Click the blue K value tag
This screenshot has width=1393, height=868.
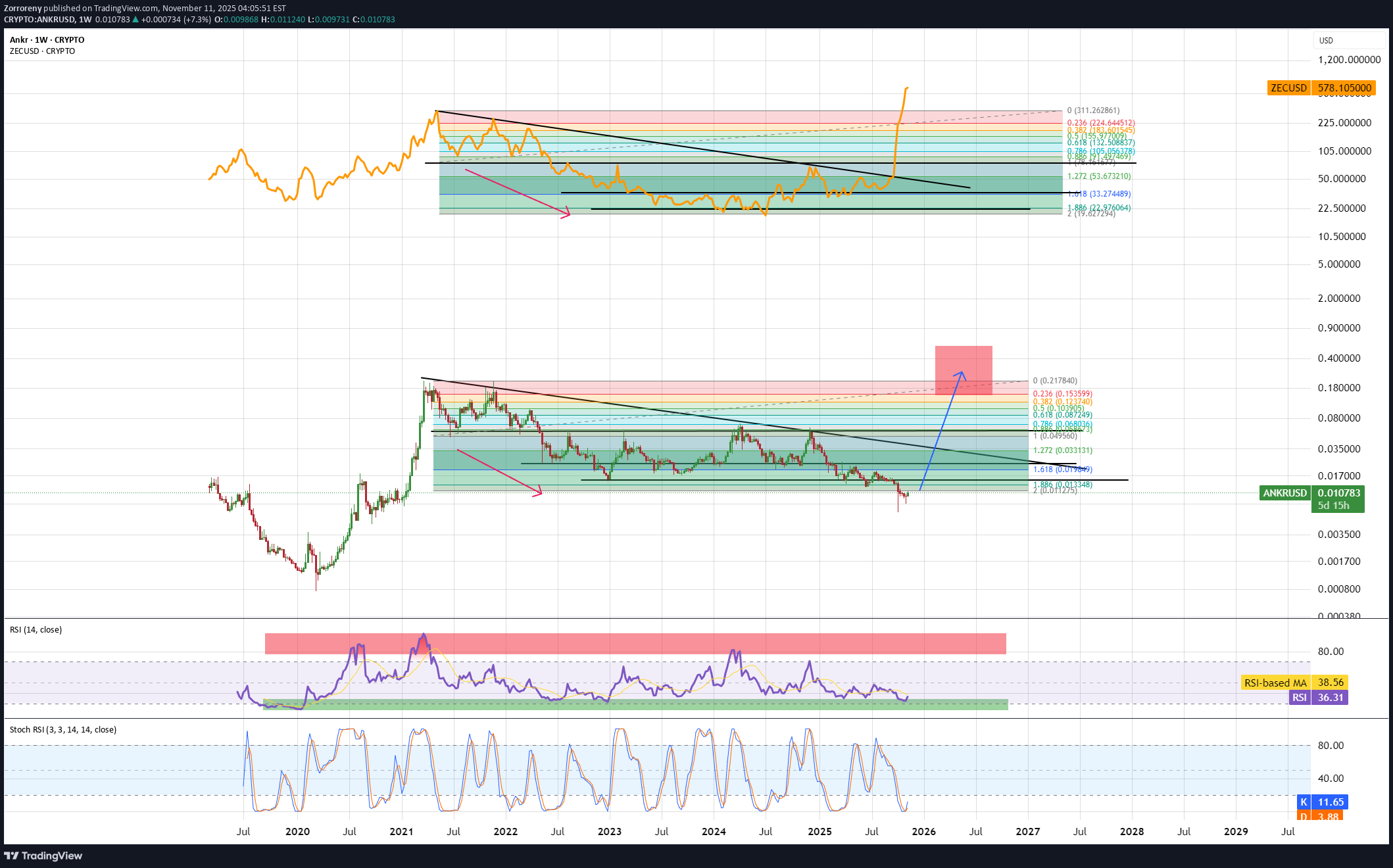tap(1322, 802)
